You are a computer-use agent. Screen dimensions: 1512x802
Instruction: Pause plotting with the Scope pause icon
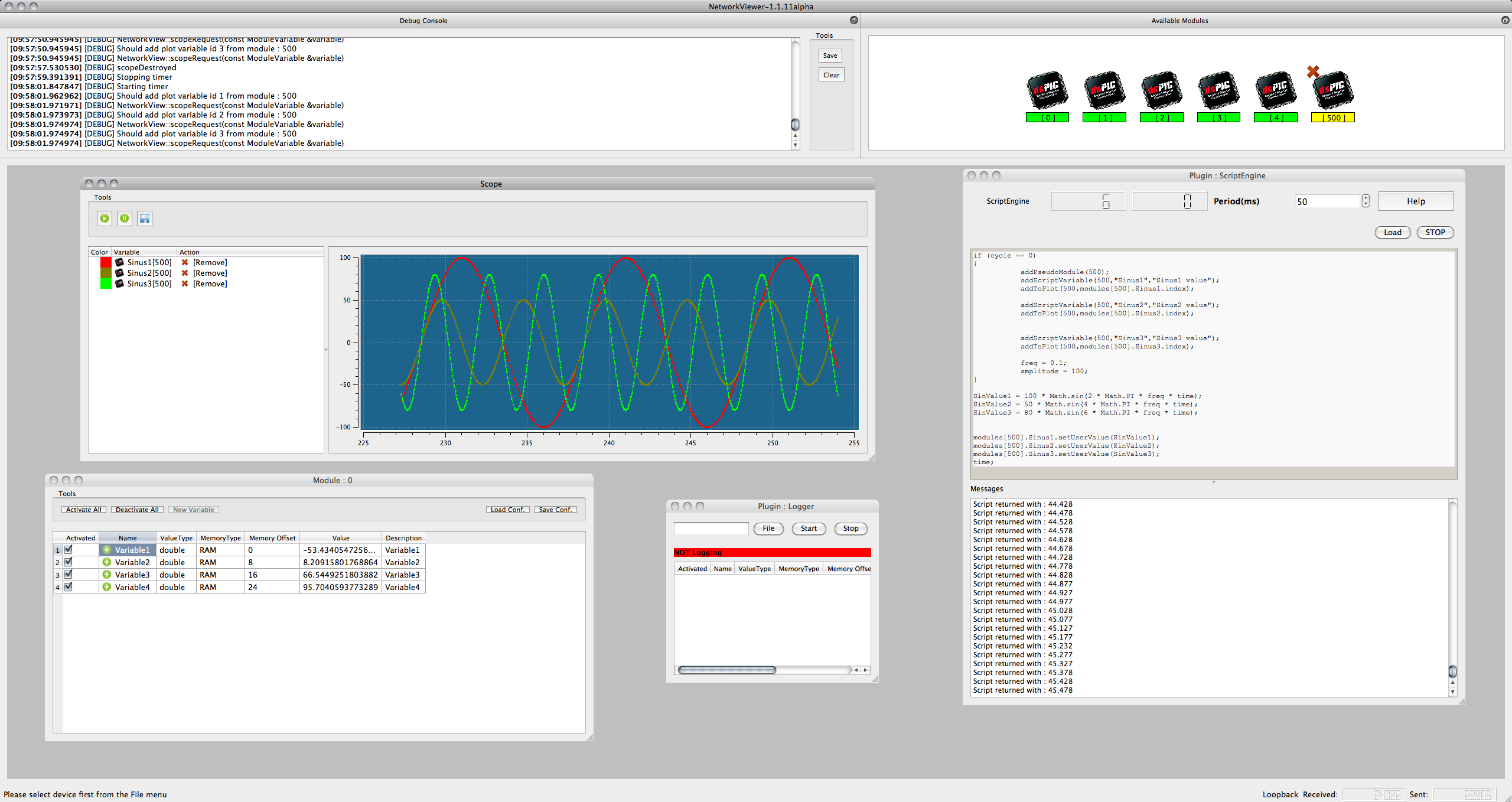tap(125, 219)
